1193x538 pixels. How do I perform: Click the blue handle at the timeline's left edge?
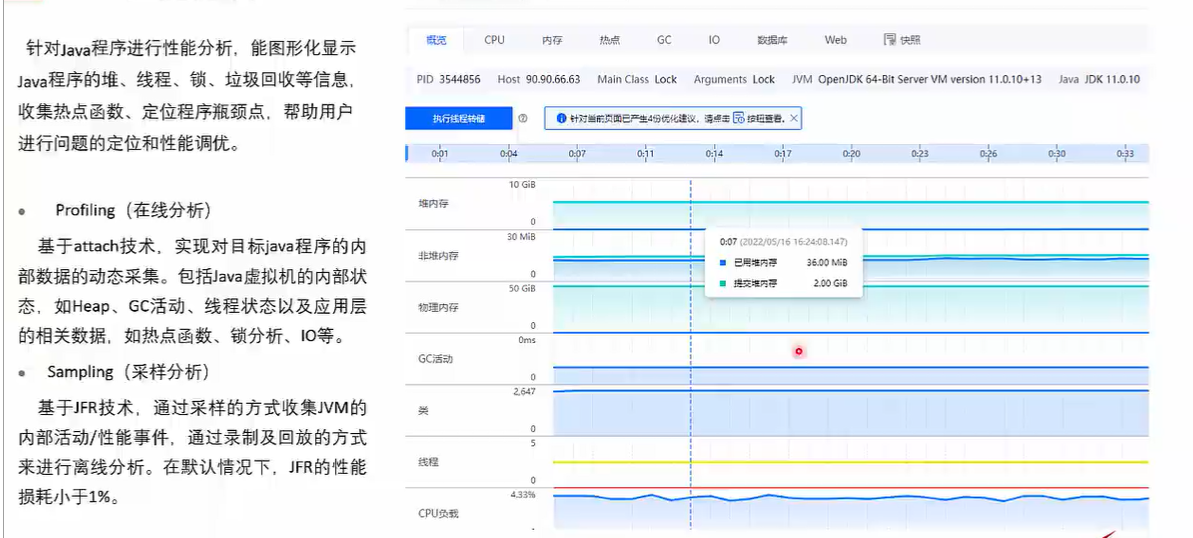click(x=407, y=153)
